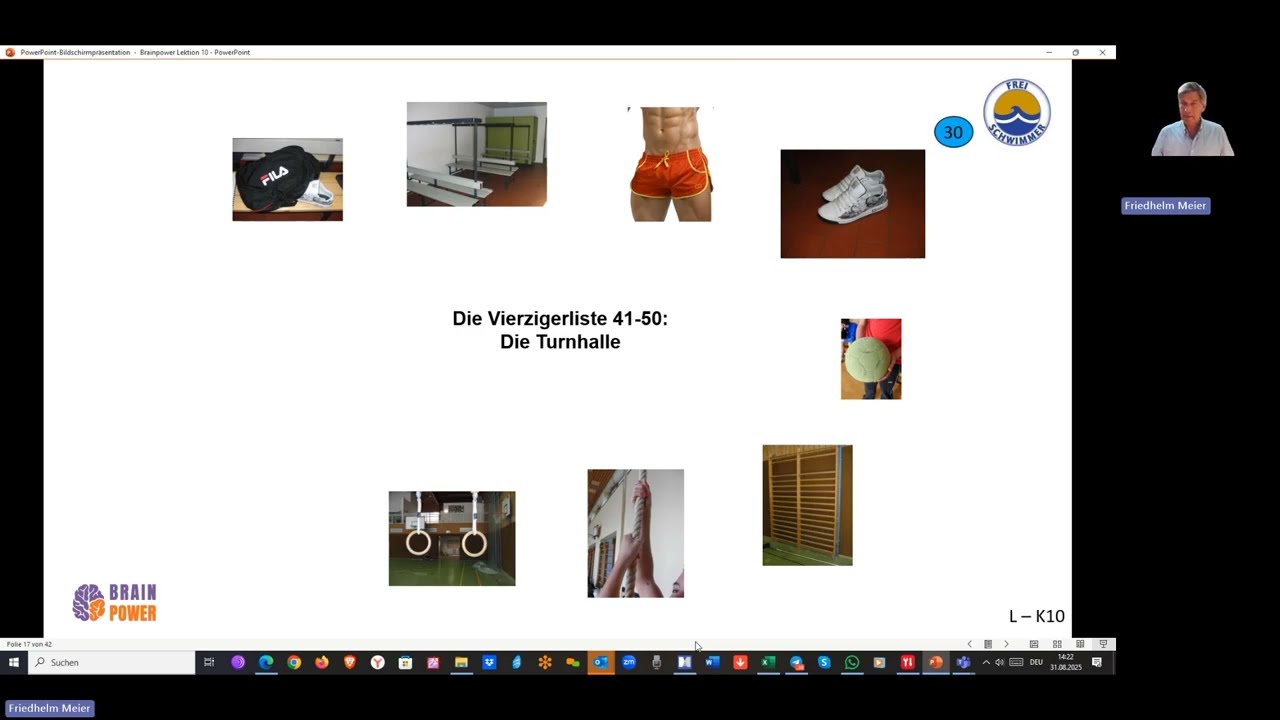This screenshot has width=1280, height=720.
Task: Start Slide Show view from status bar
Action: pyautogui.click(x=1103, y=644)
